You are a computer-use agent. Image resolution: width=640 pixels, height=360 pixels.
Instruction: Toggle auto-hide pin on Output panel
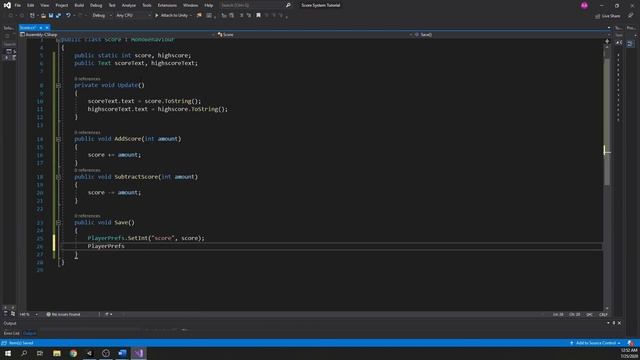tap(613, 323)
